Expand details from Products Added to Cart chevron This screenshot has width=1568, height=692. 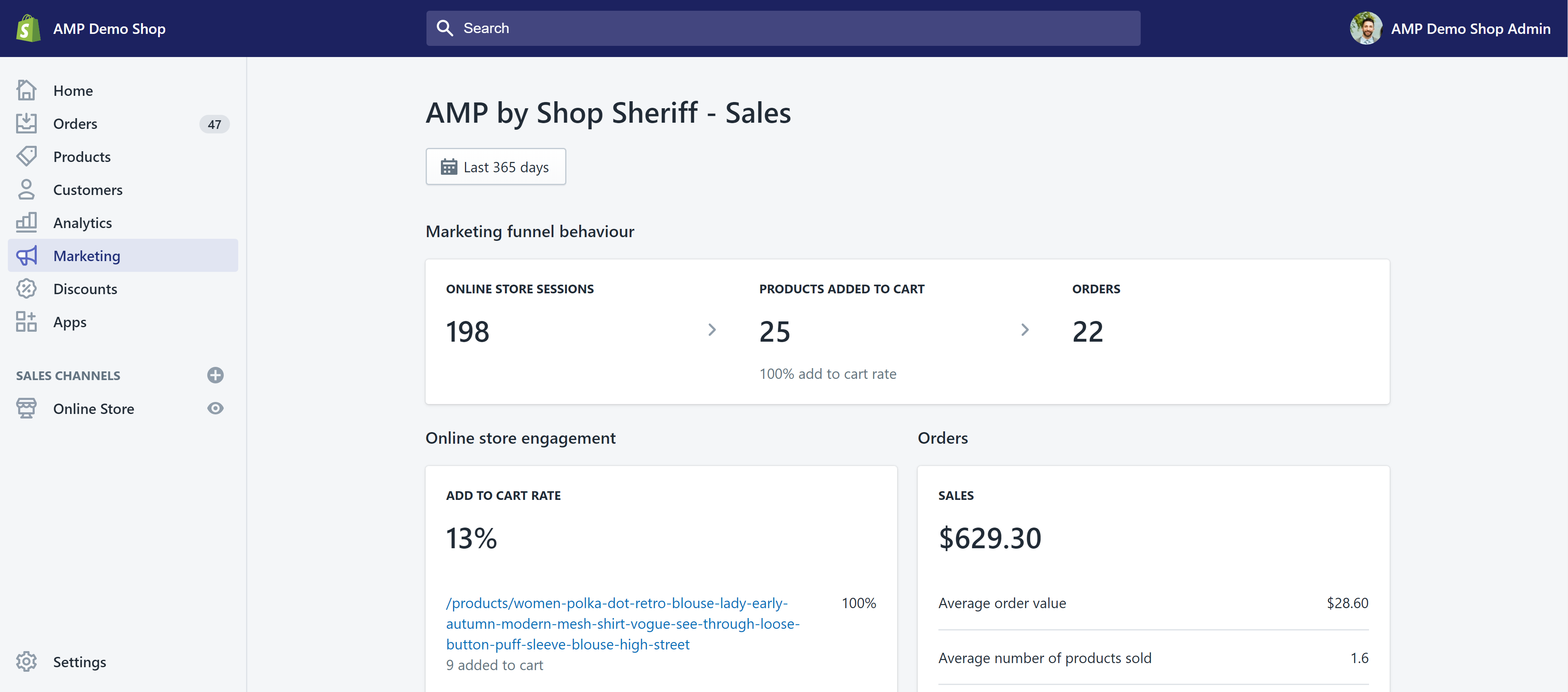pyautogui.click(x=1025, y=330)
